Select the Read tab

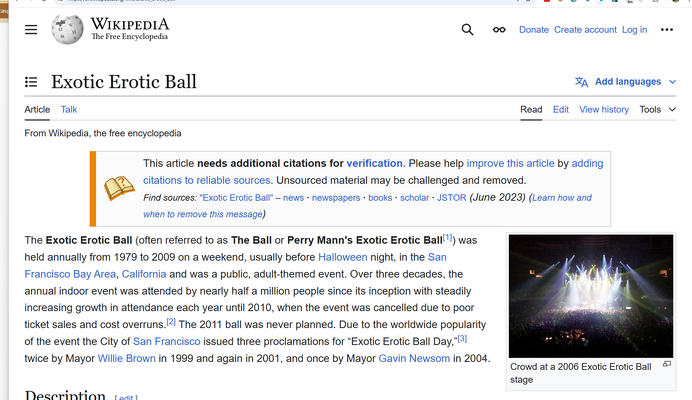pos(531,109)
